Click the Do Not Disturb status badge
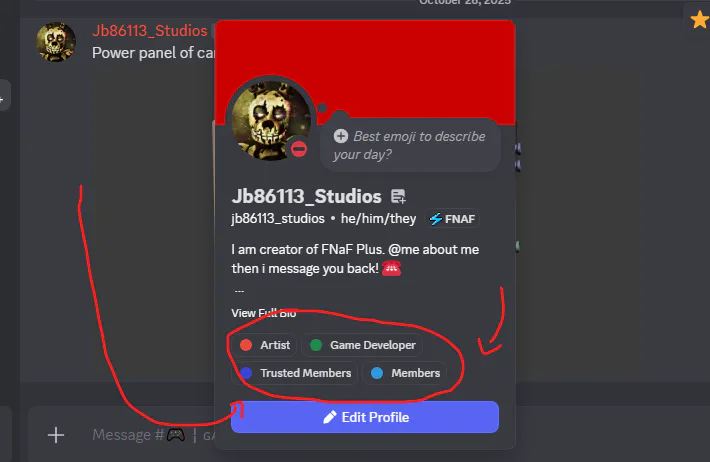The image size is (710, 462). pos(299,149)
